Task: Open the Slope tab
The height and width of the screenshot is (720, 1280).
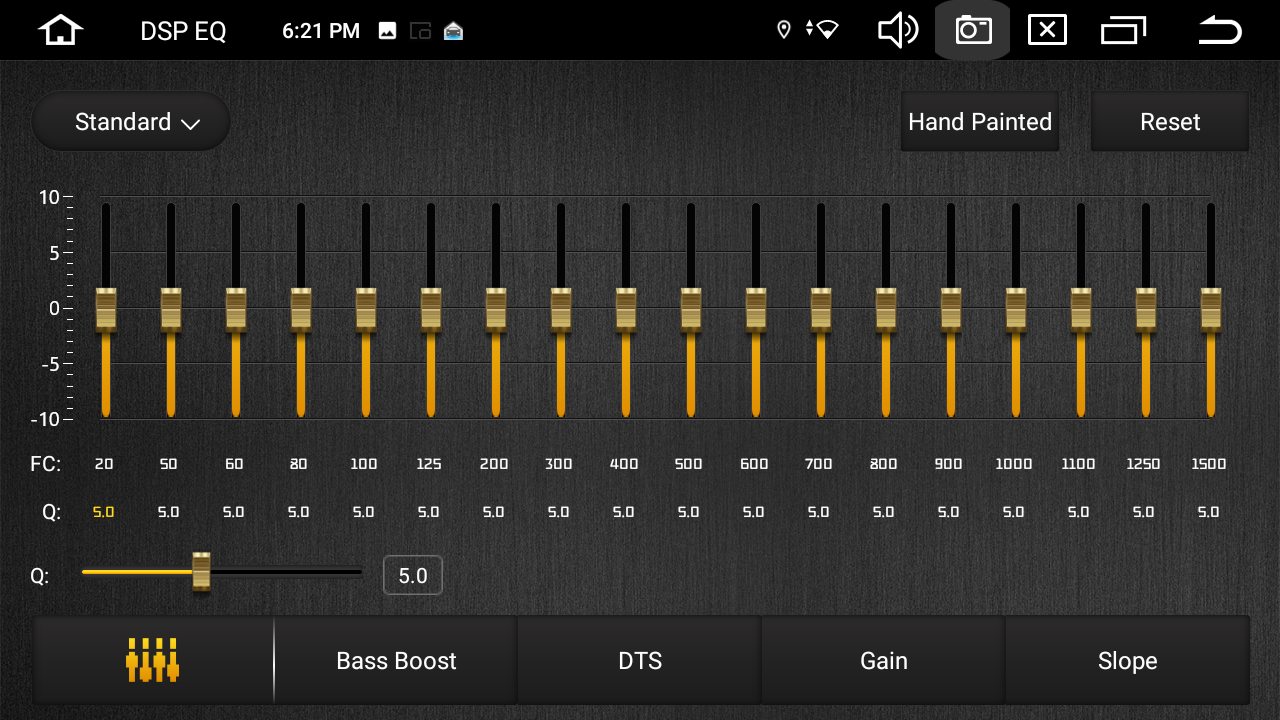Action: 1127,661
